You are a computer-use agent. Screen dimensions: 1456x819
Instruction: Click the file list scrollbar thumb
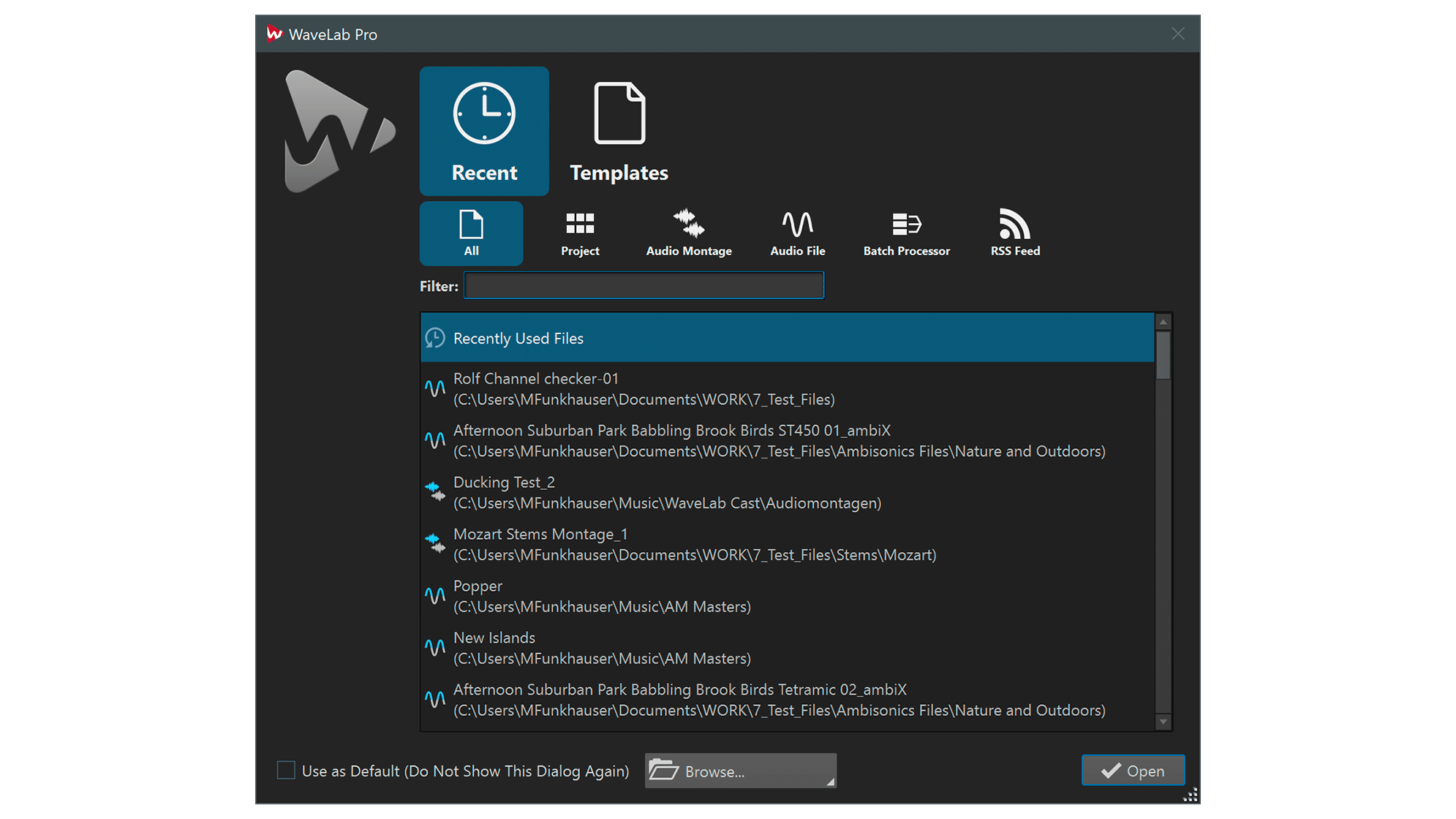click(x=1163, y=355)
